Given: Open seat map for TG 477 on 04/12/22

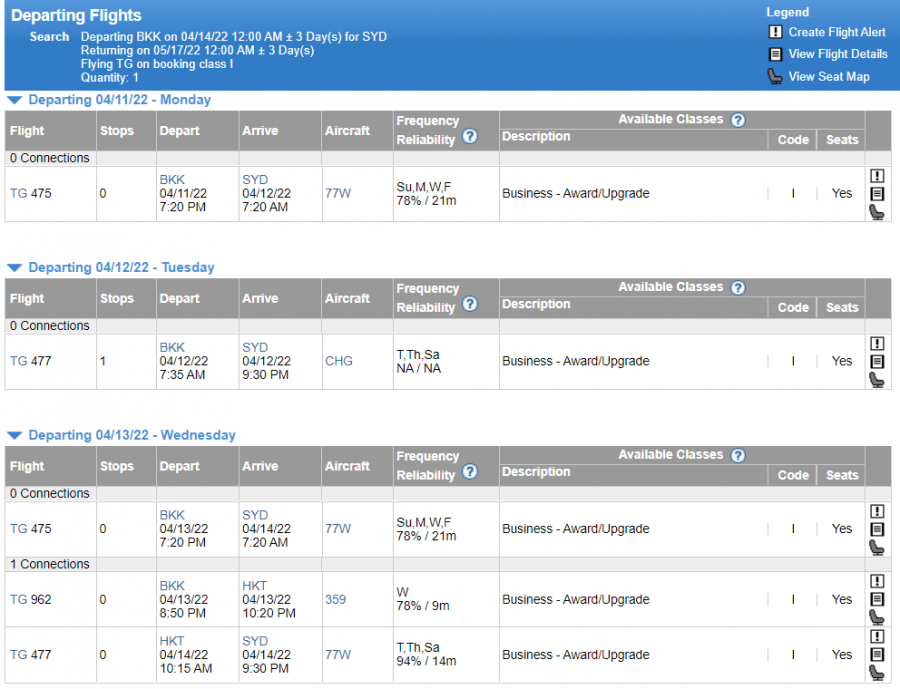Looking at the screenshot, I should click(877, 380).
